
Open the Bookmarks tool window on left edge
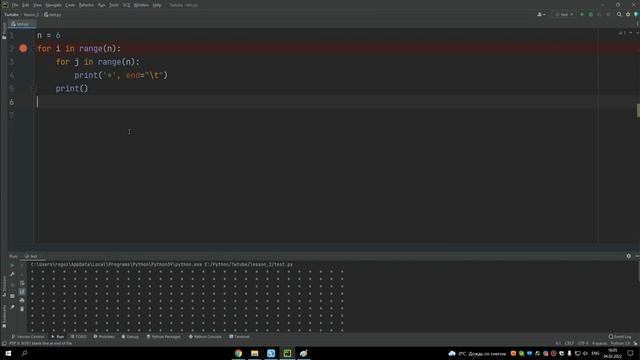(x=4, y=316)
